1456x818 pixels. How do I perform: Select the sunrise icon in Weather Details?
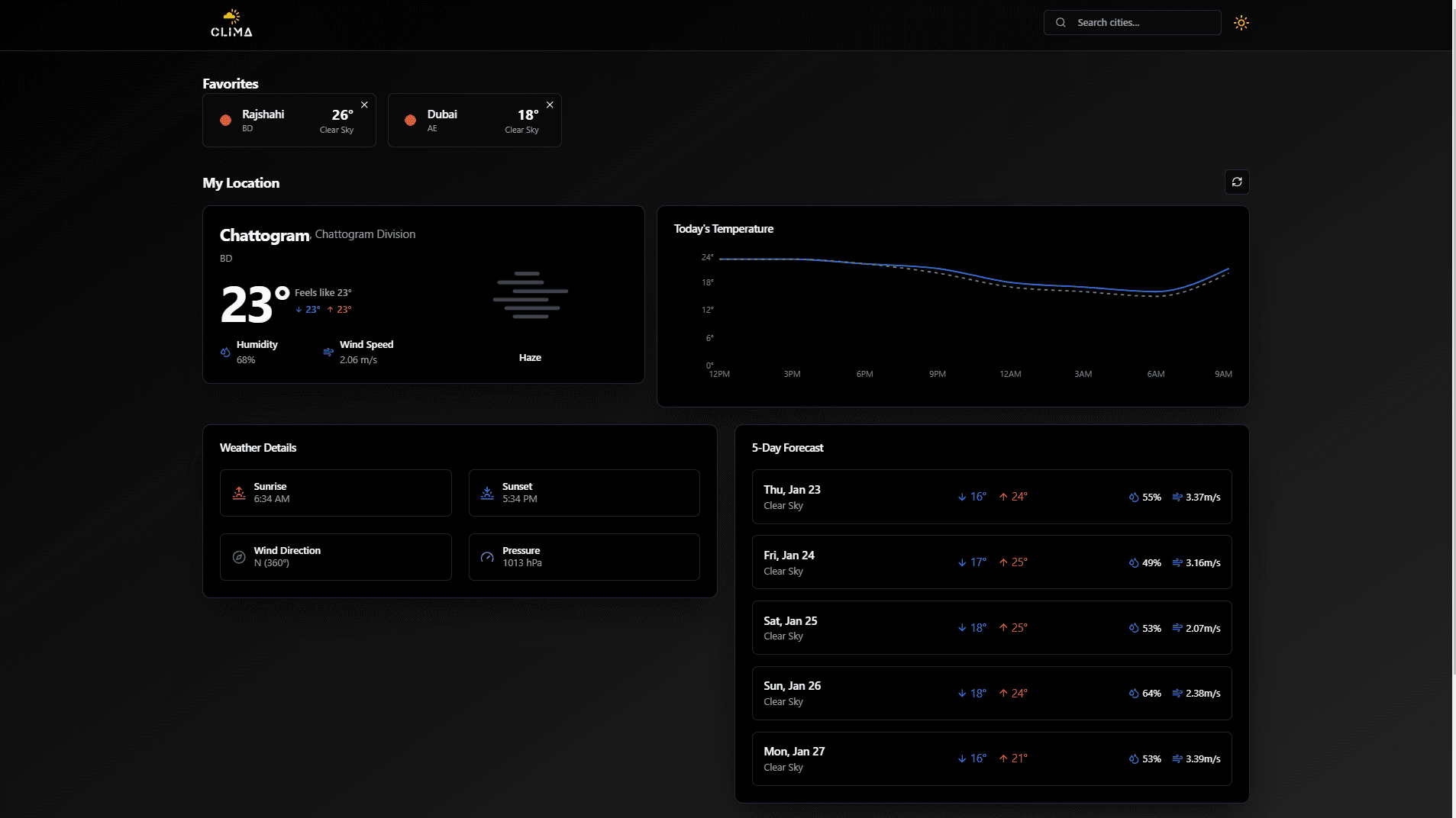(x=238, y=493)
